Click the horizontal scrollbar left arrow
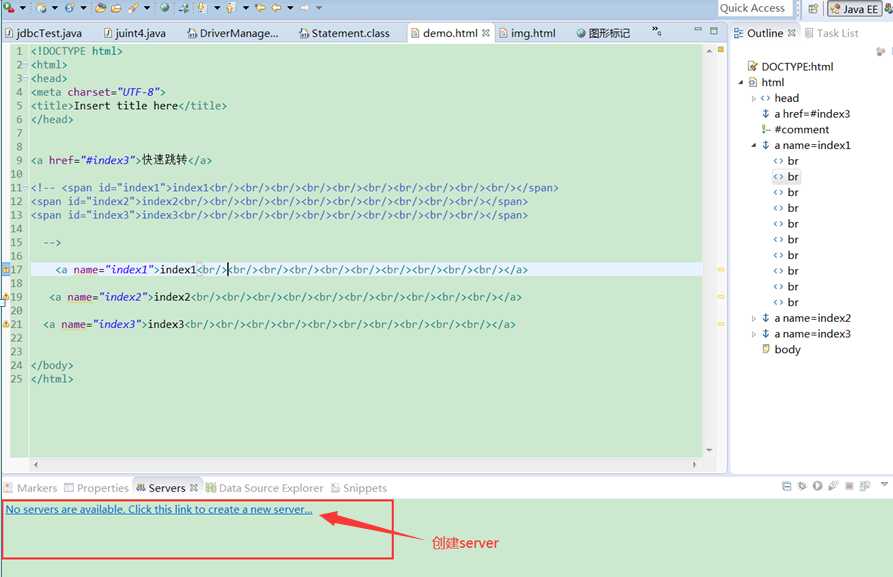Viewport: 893px width, 577px height. [x=36, y=465]
